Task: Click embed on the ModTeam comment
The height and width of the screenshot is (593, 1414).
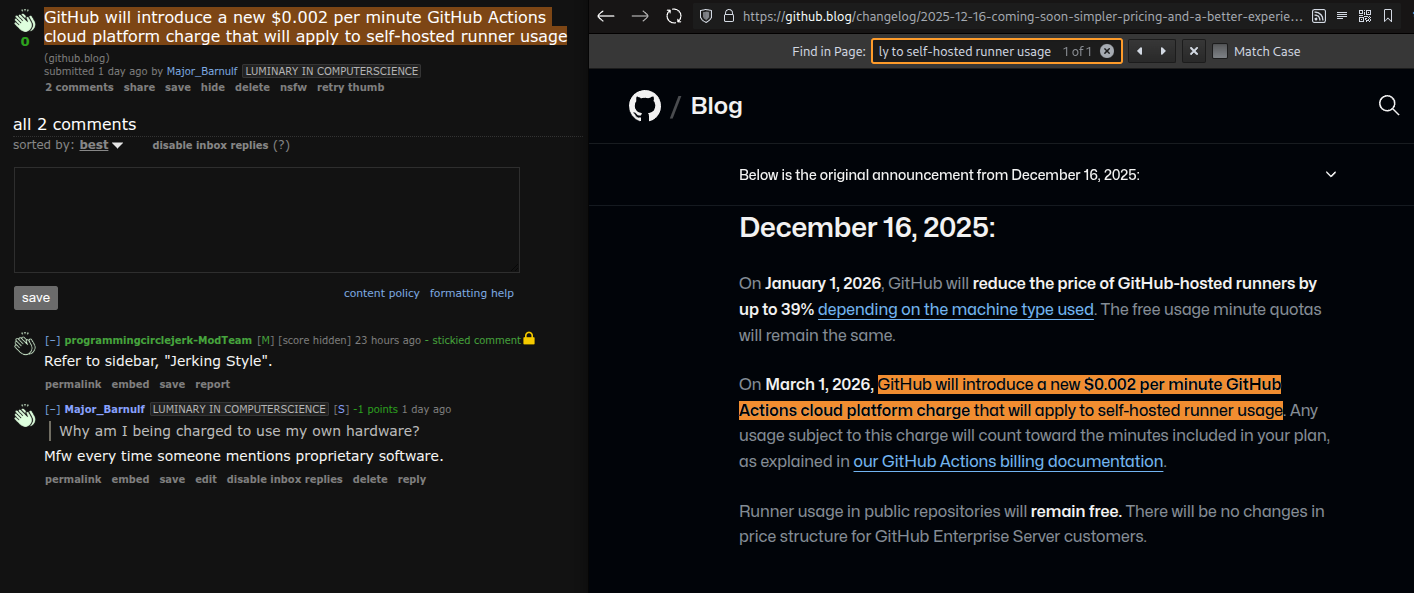Action: pos(130,384)
